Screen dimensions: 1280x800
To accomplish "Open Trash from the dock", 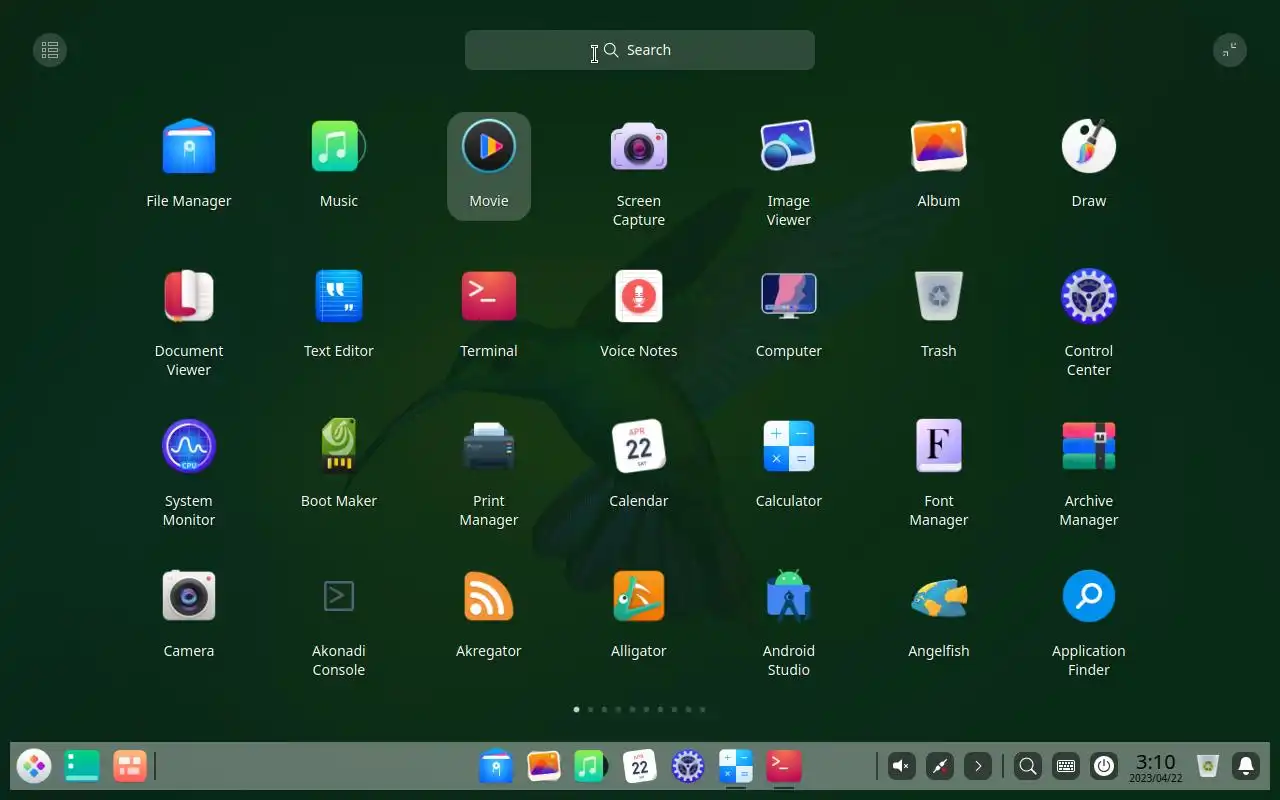I will [x=1208, y=767].
